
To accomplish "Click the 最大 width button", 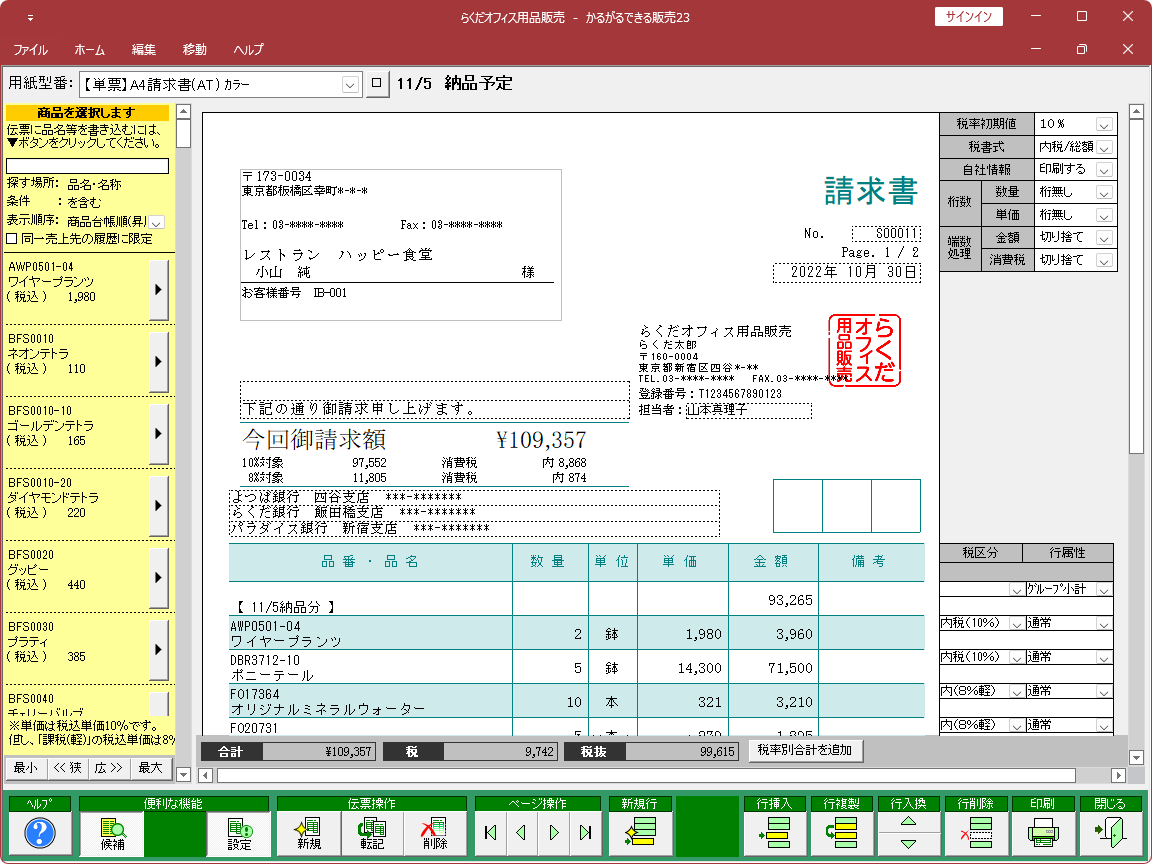I will (x=151, y=768).
